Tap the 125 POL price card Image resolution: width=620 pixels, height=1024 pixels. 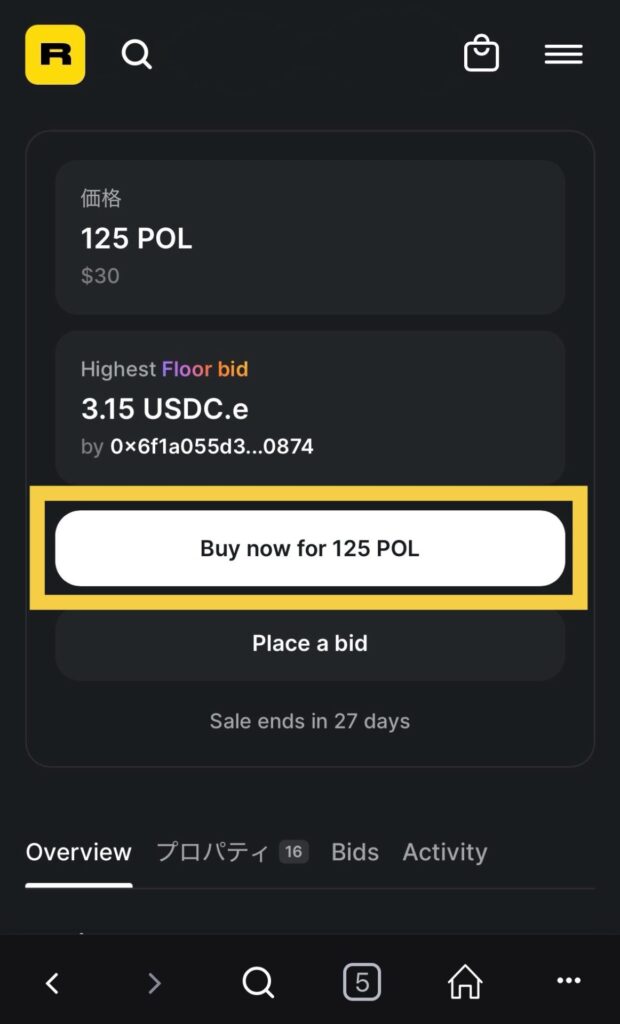point(310,238)
